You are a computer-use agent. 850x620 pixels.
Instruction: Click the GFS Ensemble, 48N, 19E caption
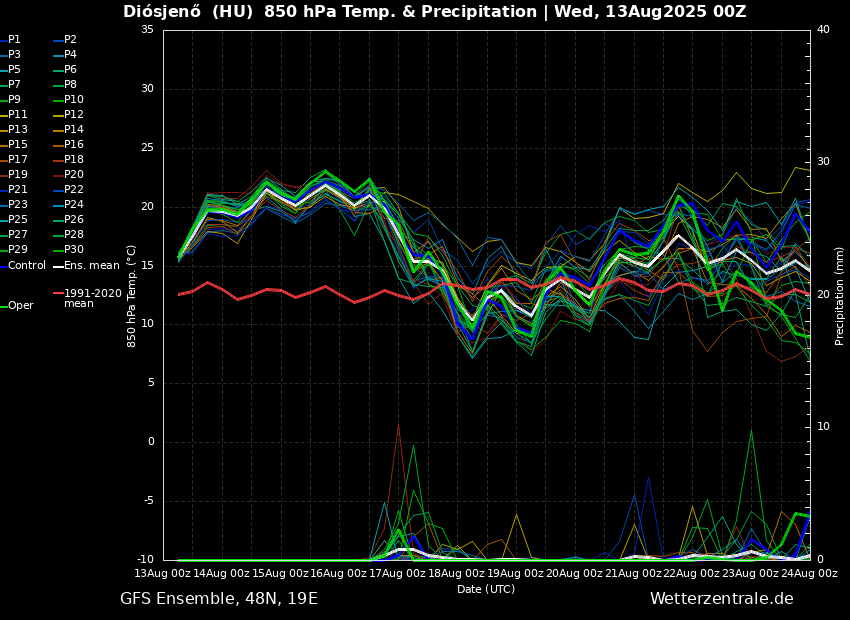click(219, 599)
